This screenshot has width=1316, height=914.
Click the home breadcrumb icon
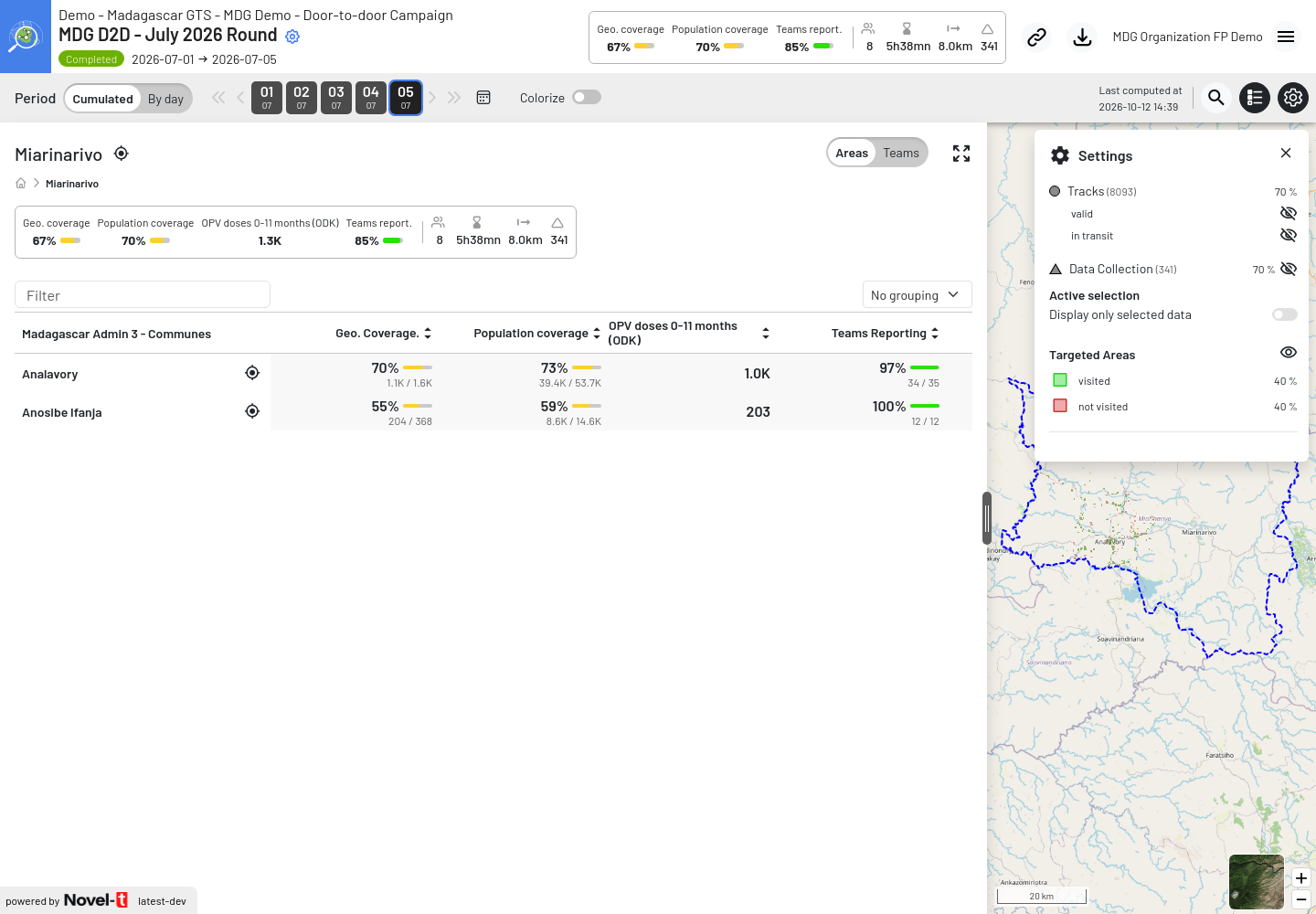[21, 184]
